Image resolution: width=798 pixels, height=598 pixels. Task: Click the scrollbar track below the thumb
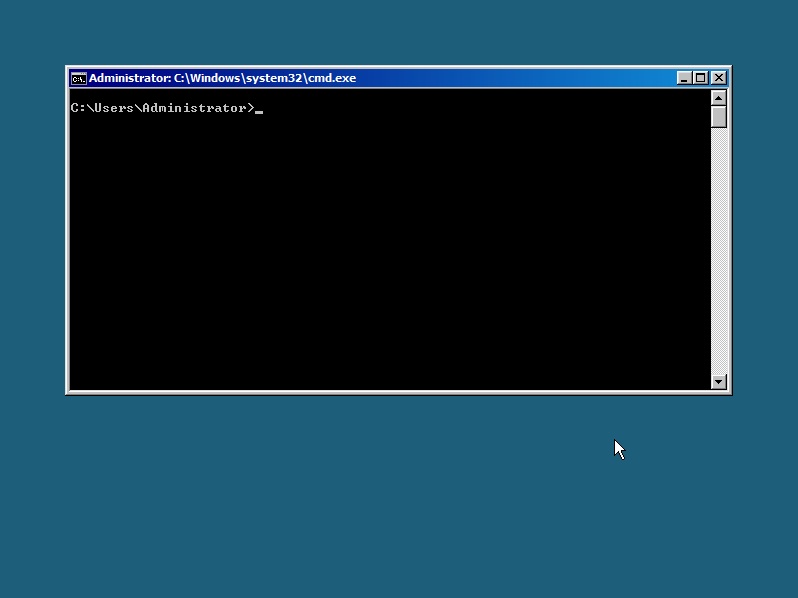pyautogui.click(x=719, y=251)
